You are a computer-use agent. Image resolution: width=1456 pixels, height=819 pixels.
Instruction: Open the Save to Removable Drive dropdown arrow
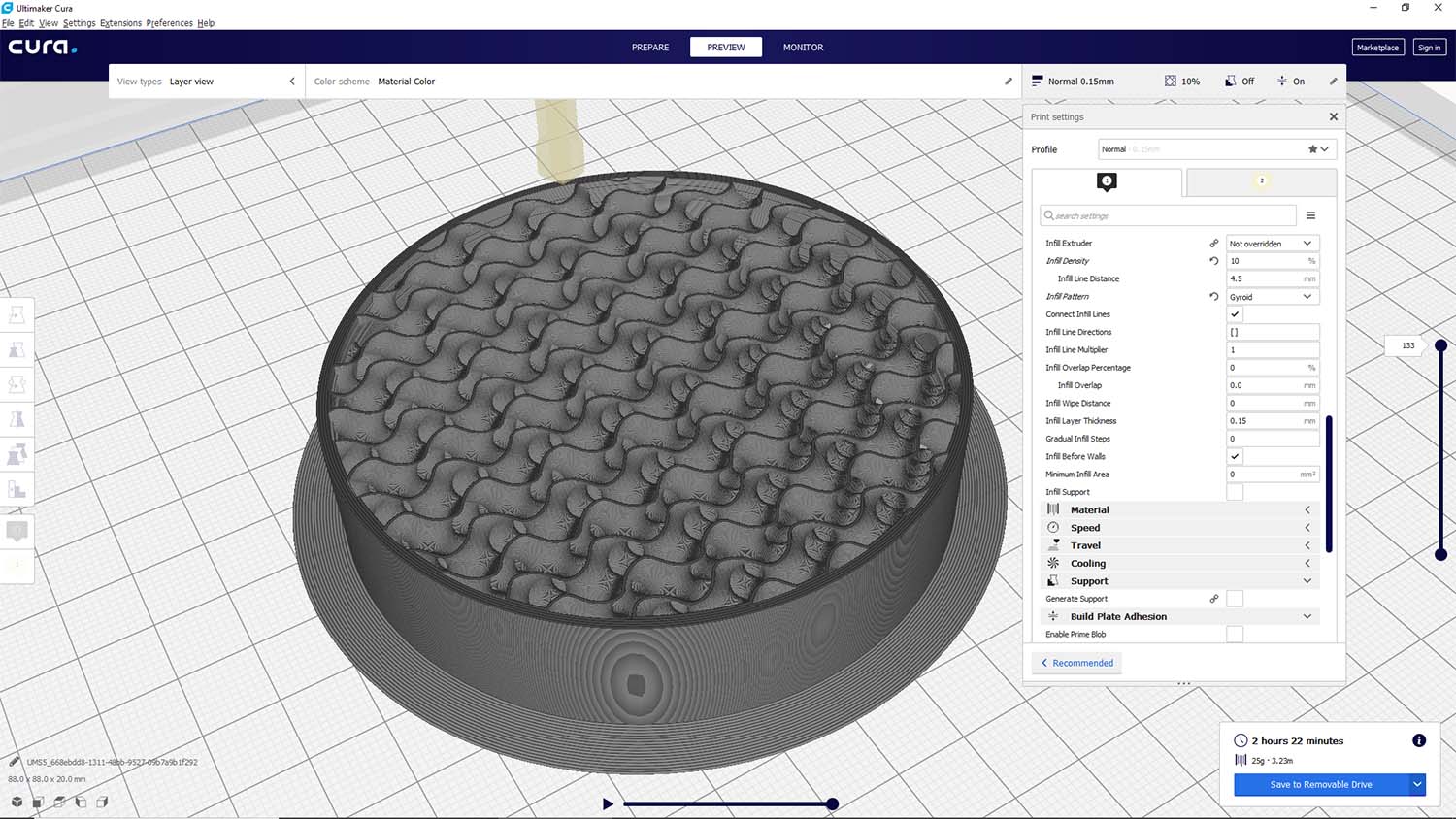(1417, 784)
